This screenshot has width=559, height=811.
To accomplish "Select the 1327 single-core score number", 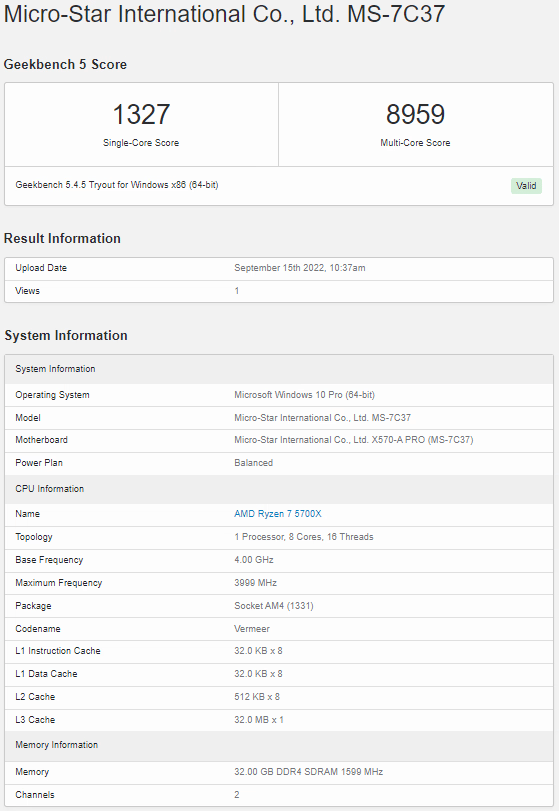I will 141,114.
